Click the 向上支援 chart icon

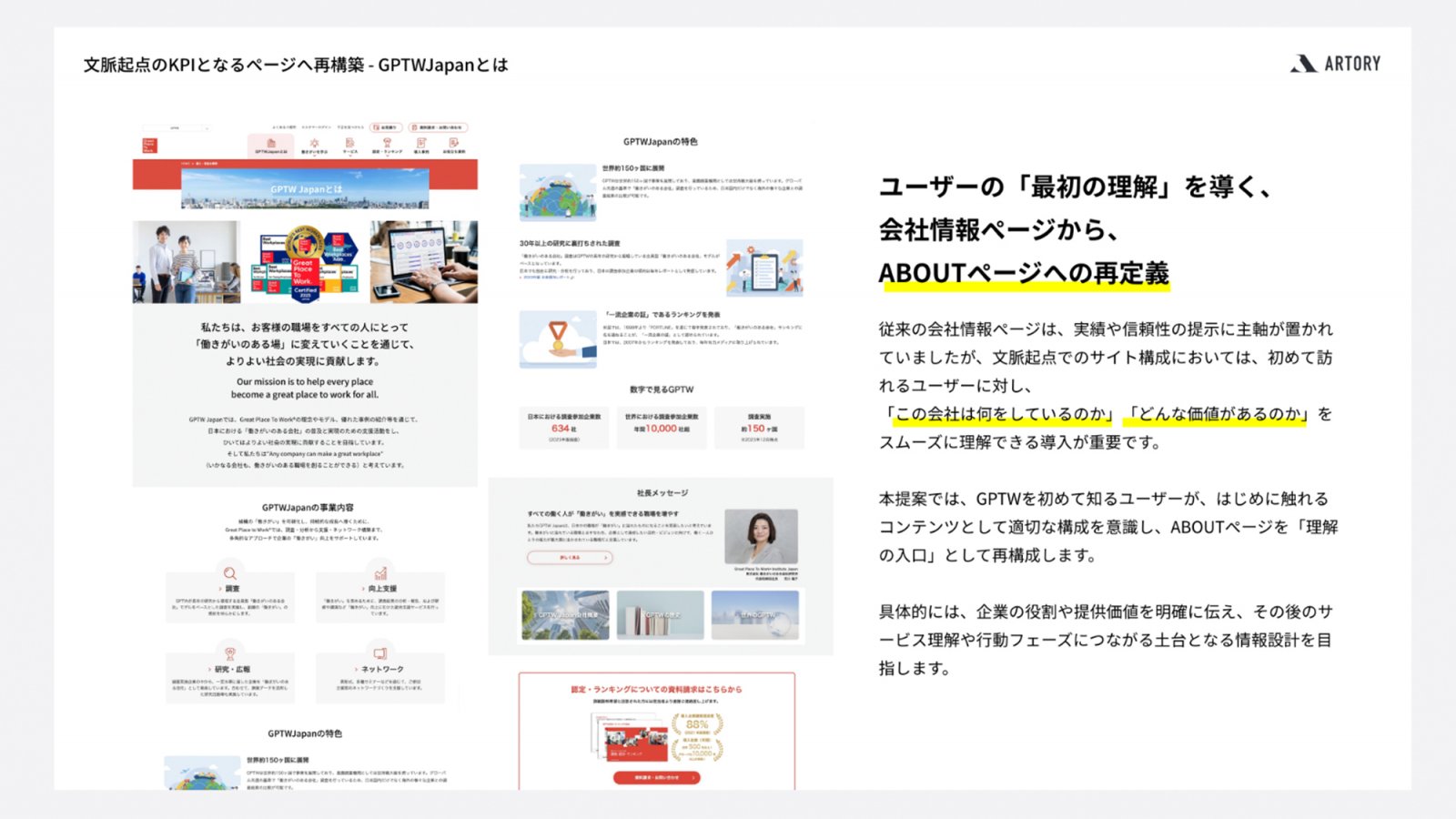click(380, 573)
